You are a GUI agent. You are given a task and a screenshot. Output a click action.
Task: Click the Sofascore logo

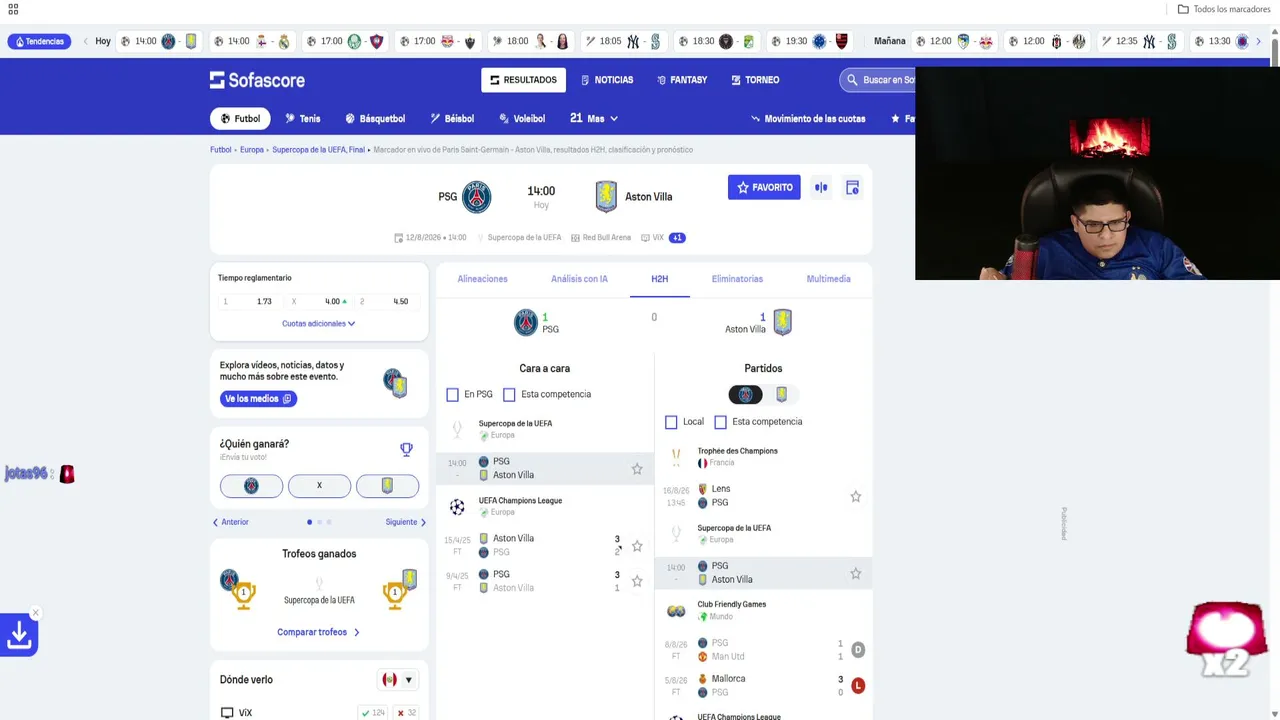(x=257, y=80)
